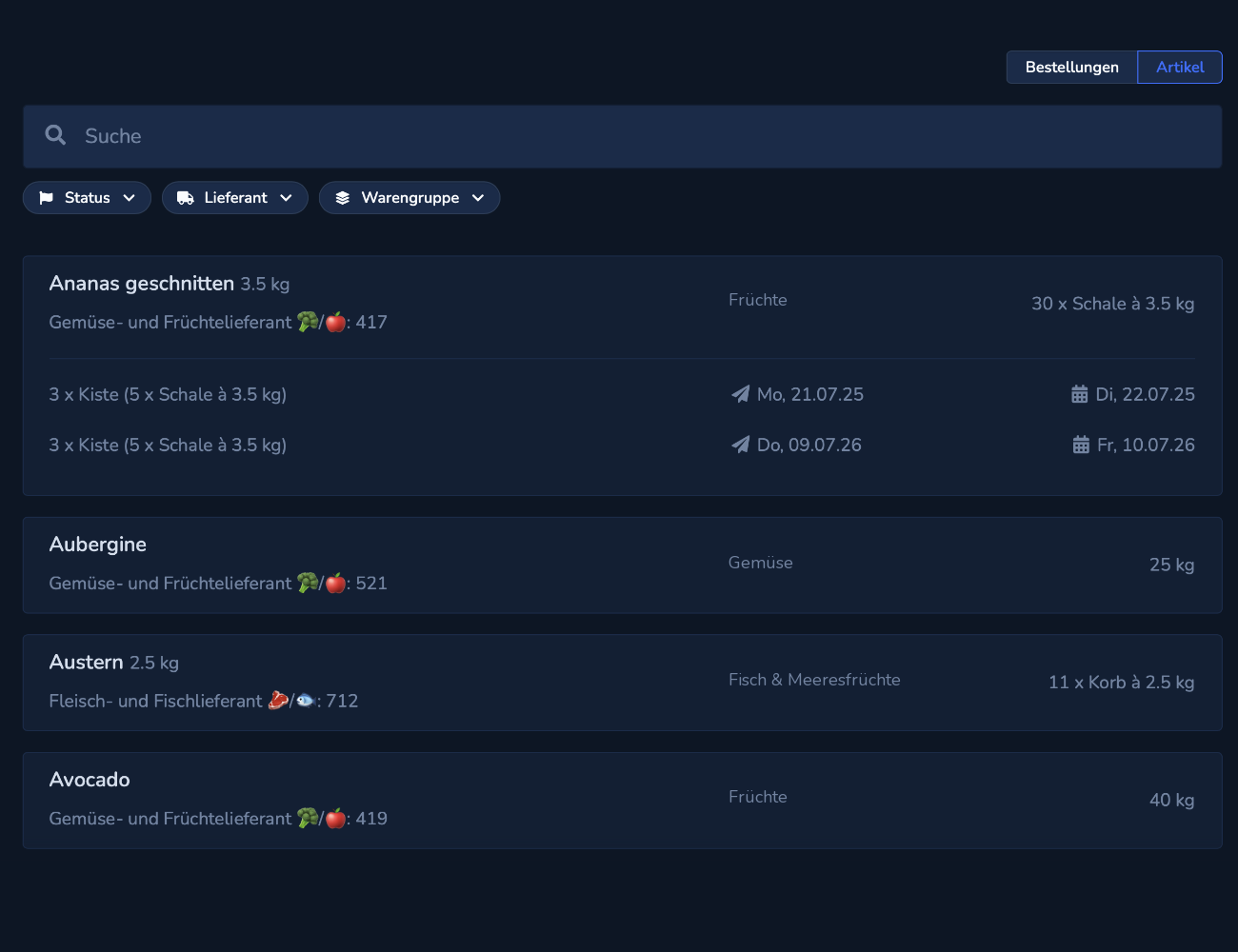Click the flag icon on Status filter
This screenshot has height=952, width=1238.
pyautogui.click(x=46, y=198)
